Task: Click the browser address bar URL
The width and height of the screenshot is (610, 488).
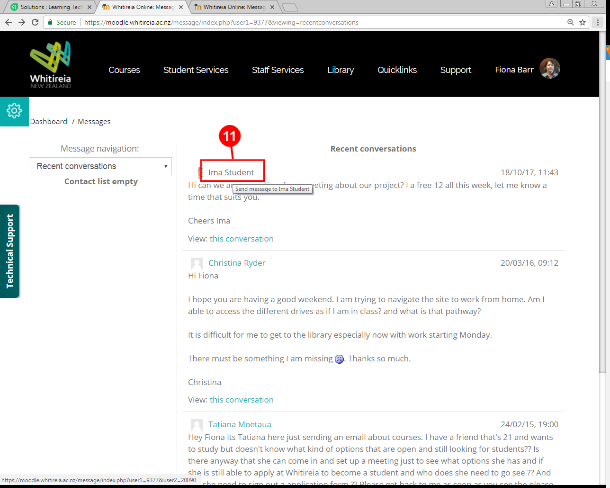Action: click(221, 23)
